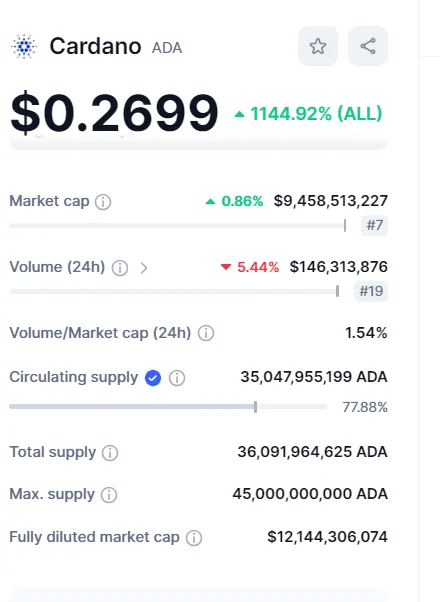Viewport: 440px width, 602px height.
Task: Click the Circulating supply info icon
Action: [x=177, y=378]
